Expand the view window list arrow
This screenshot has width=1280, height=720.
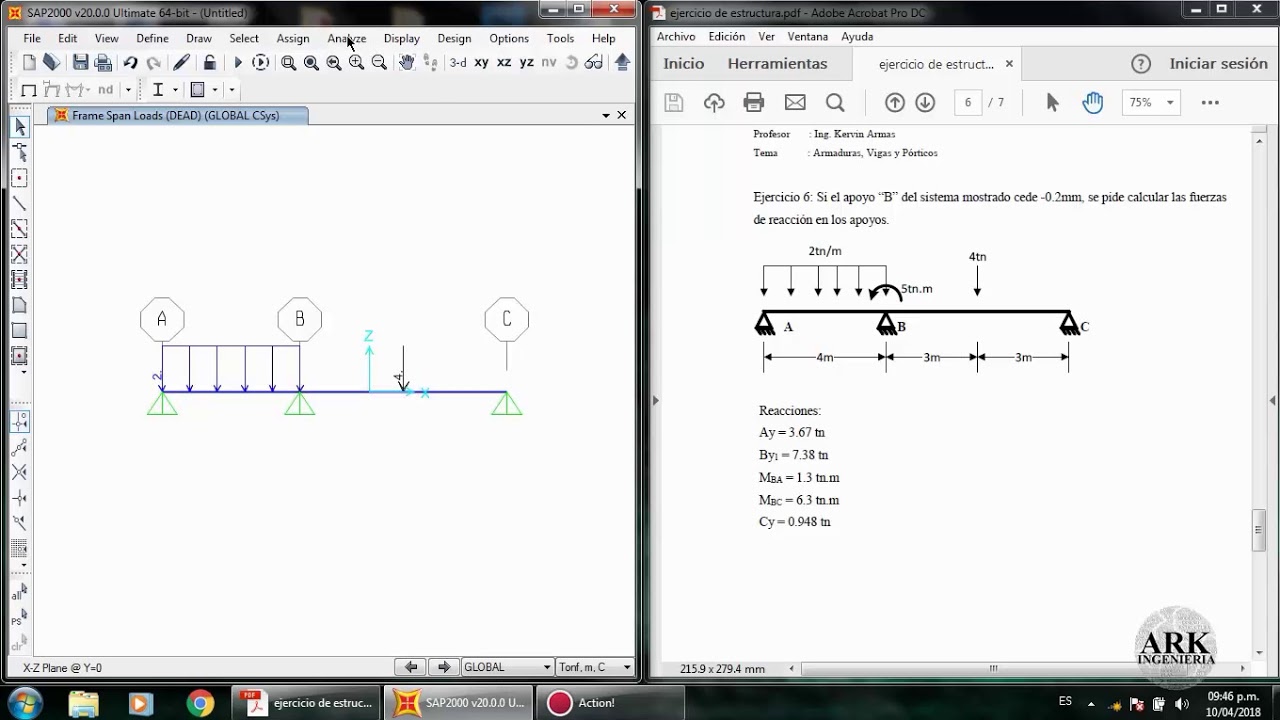[606, 115]
